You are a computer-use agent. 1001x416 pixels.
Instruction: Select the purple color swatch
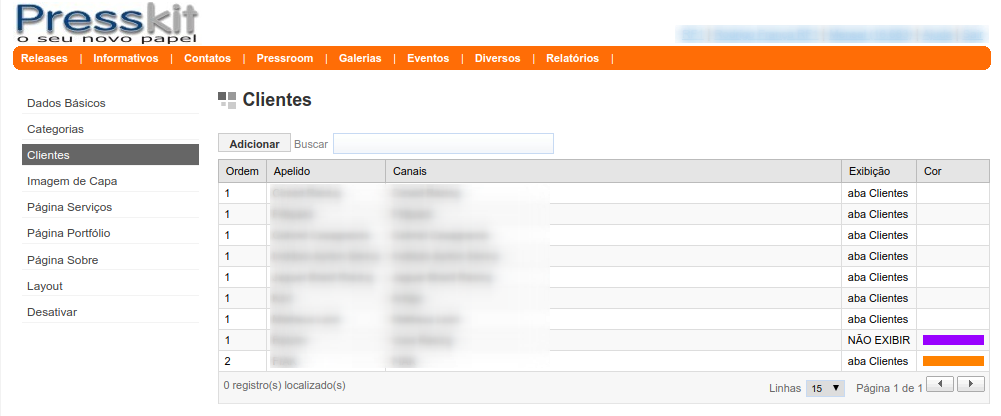(x=953, y=340)
